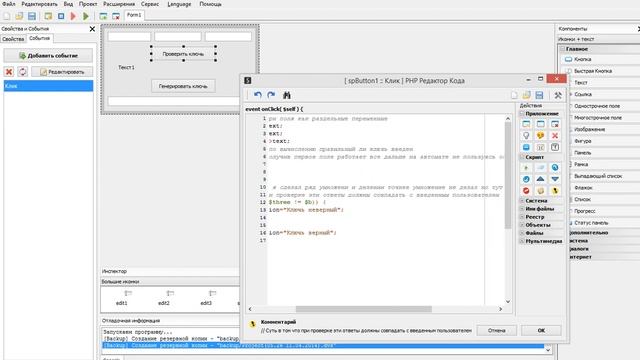This screenshot has height=360, width=640.
Task: Click the New project icon in main toolbar
Action: pos(7,16)
